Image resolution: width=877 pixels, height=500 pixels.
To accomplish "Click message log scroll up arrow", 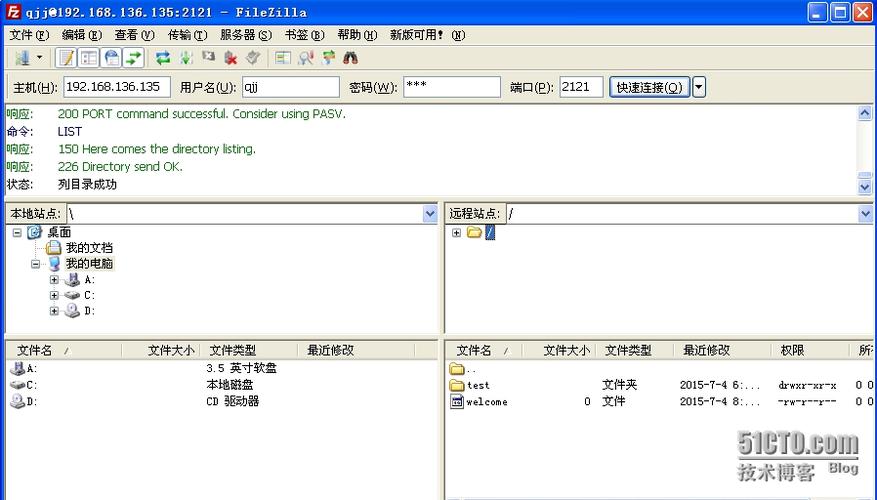I will (865, 114).
